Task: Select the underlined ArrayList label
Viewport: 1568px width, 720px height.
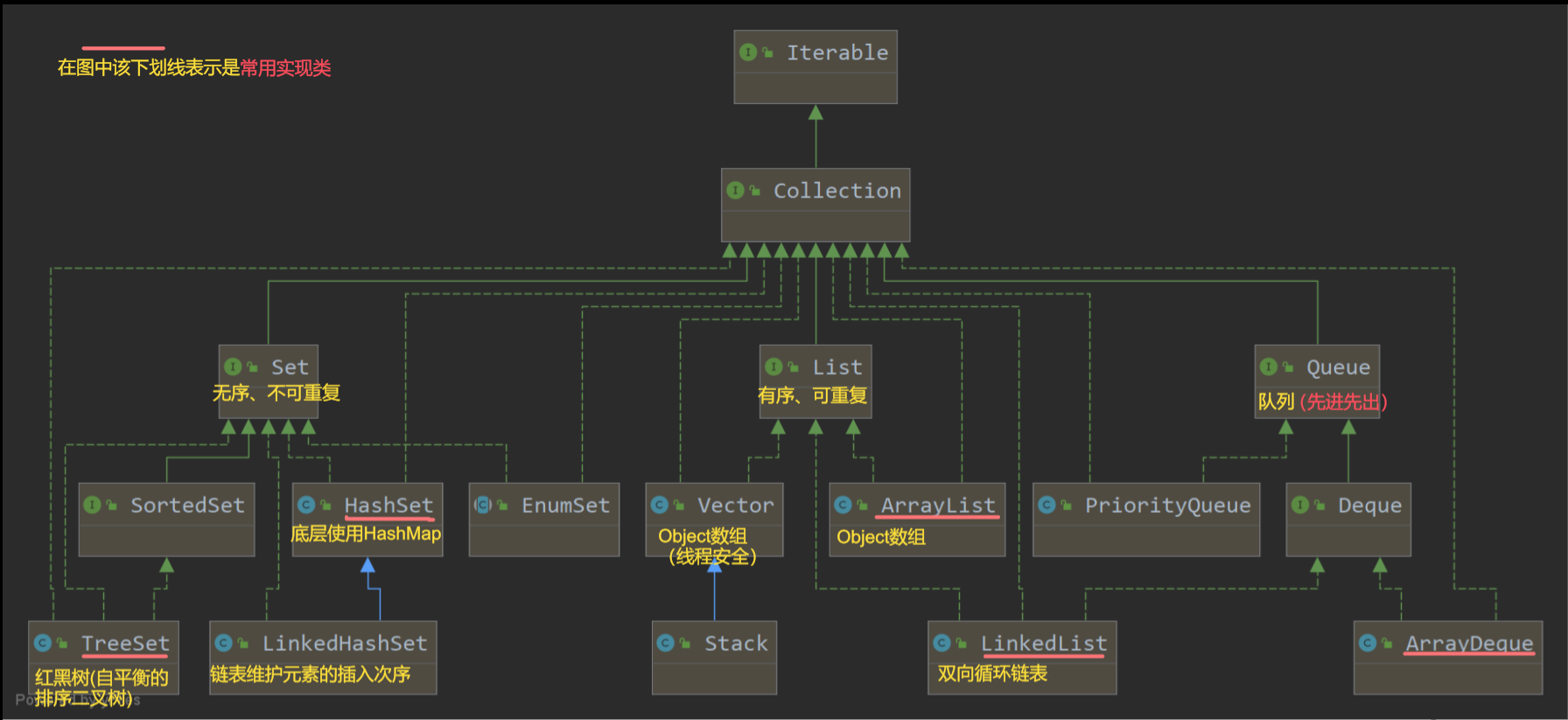Action: point(938,506)
